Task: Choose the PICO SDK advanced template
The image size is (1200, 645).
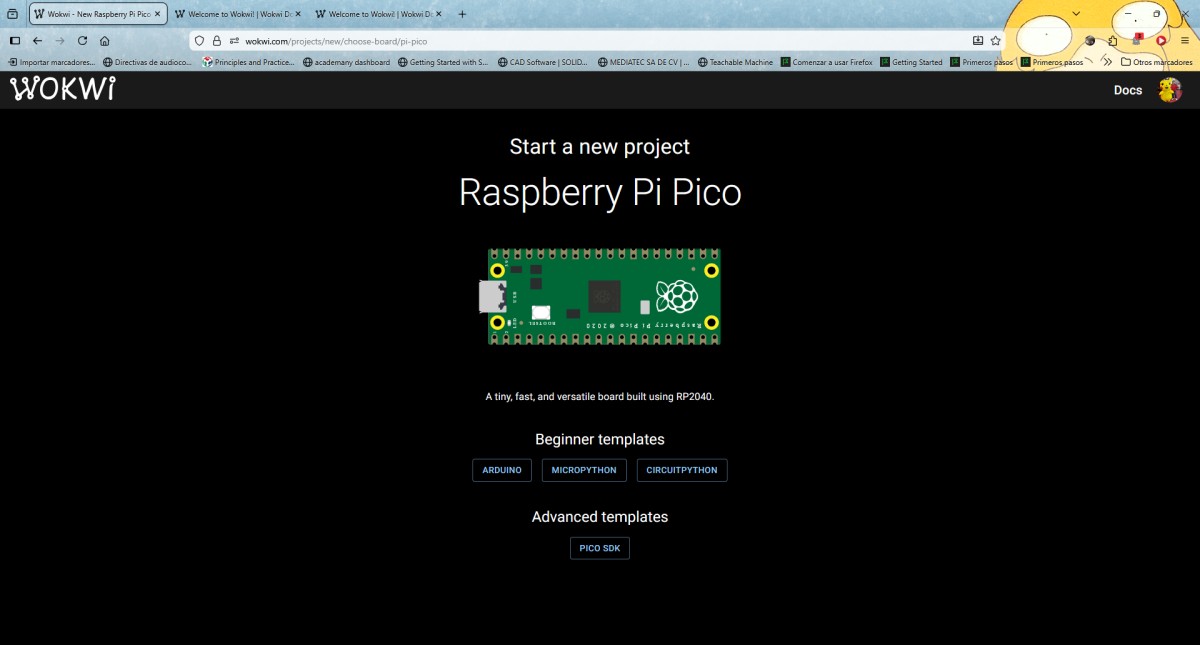Action: [600, 548]
